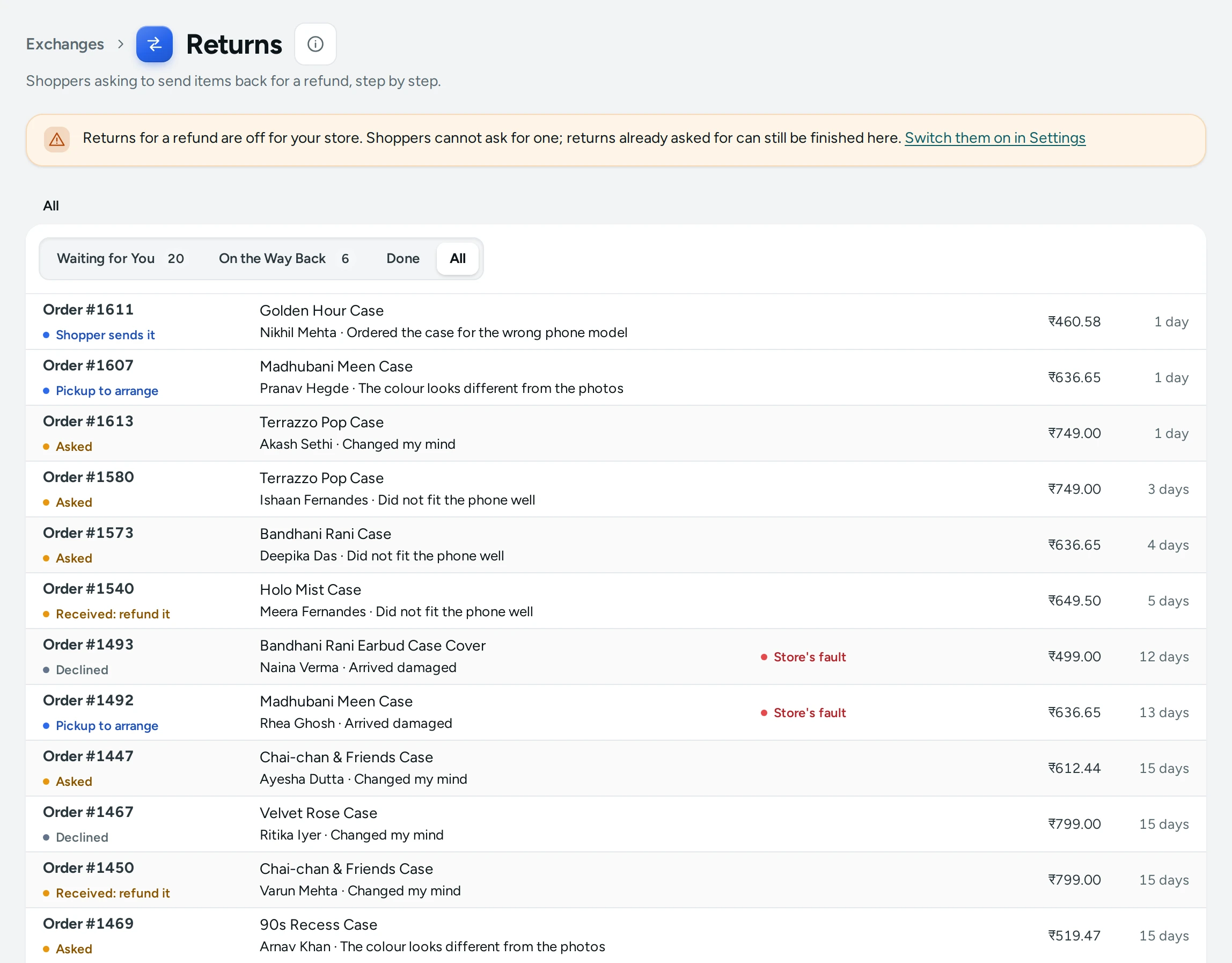Image resolution: width=1232 pixels, height=963 pixels.
Task: Click the info icon beside Returns title
Action: [316, 44]
